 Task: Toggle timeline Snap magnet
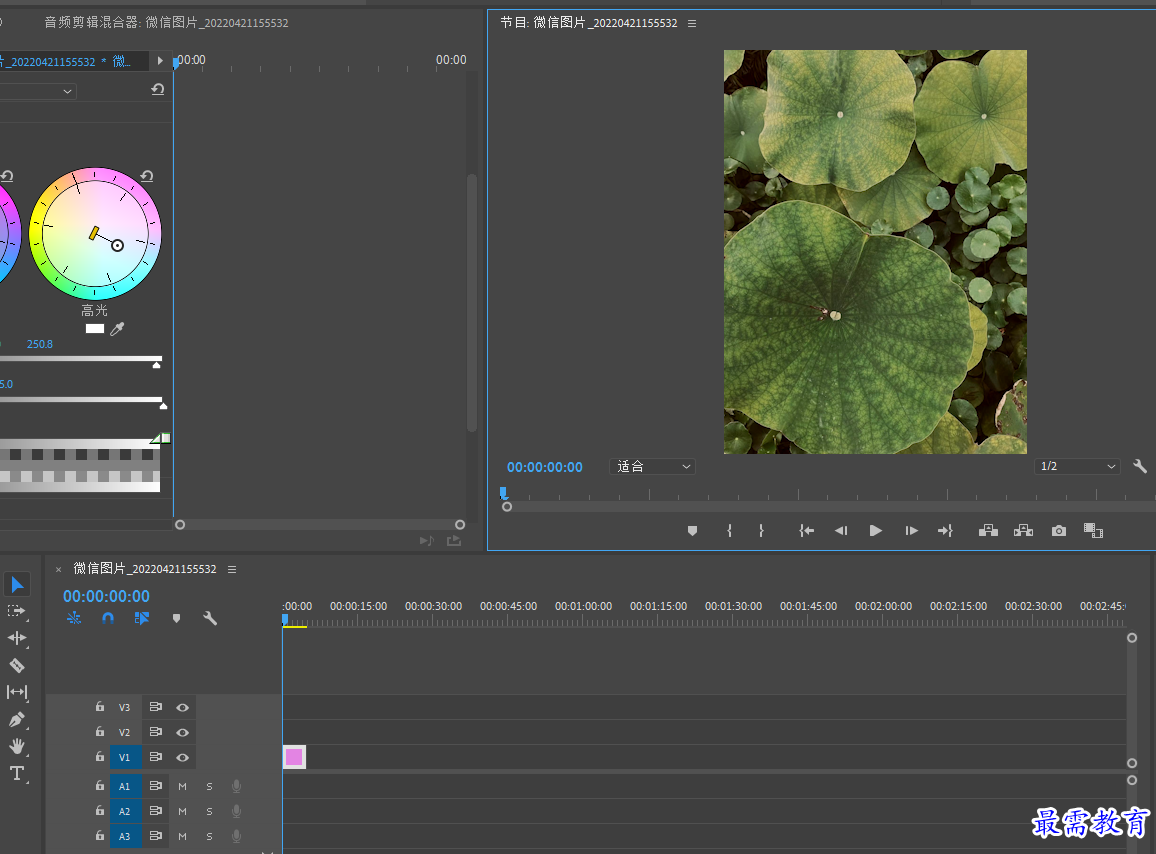click(x=108, y=618)
